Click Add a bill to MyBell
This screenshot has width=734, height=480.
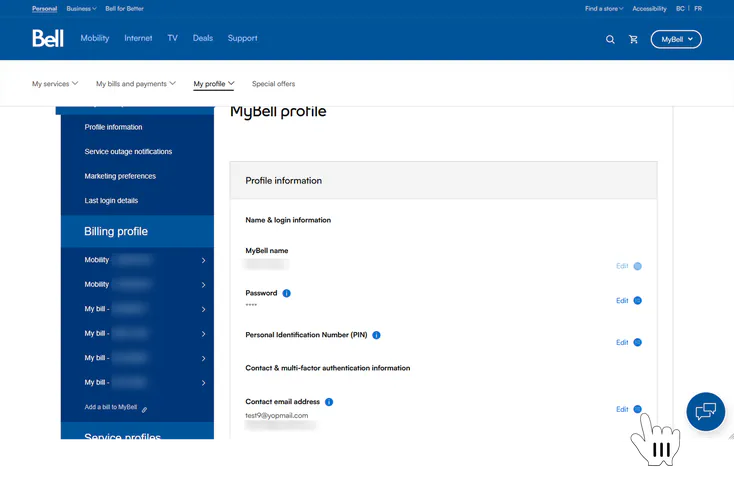pyautogui.click(x=111, y=407)
